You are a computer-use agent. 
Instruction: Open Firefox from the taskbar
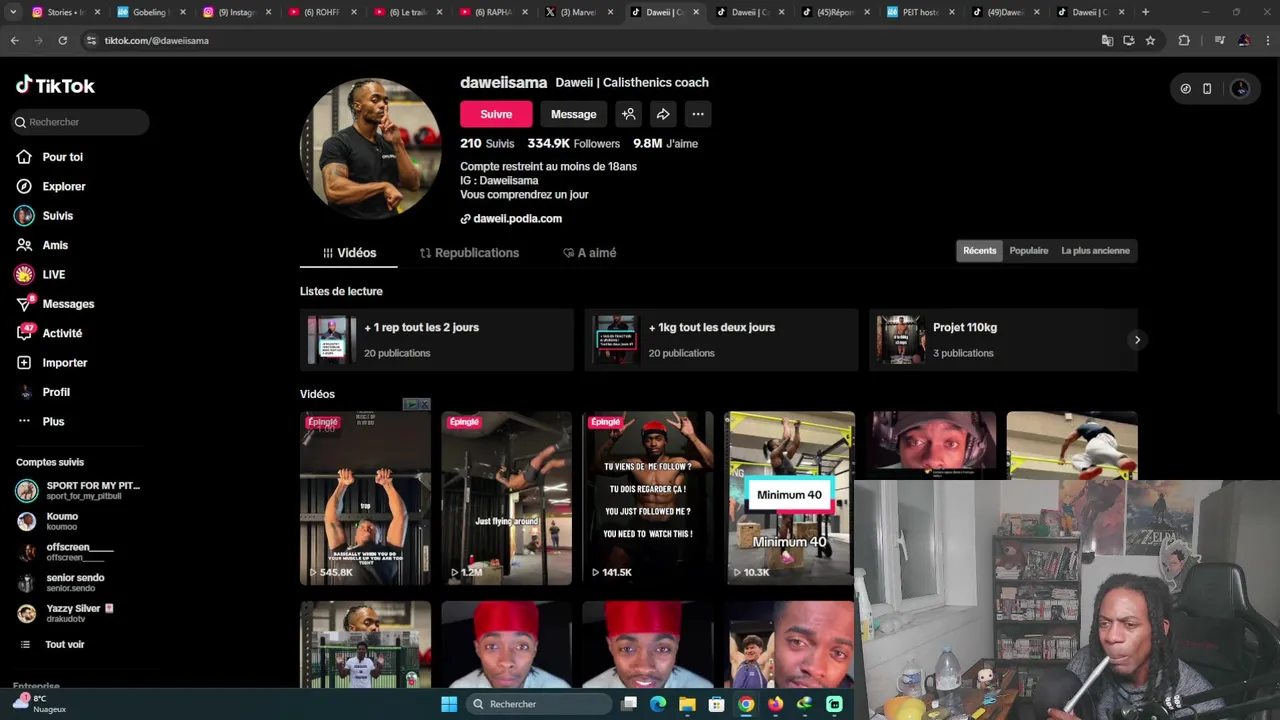tap(775, 704)
